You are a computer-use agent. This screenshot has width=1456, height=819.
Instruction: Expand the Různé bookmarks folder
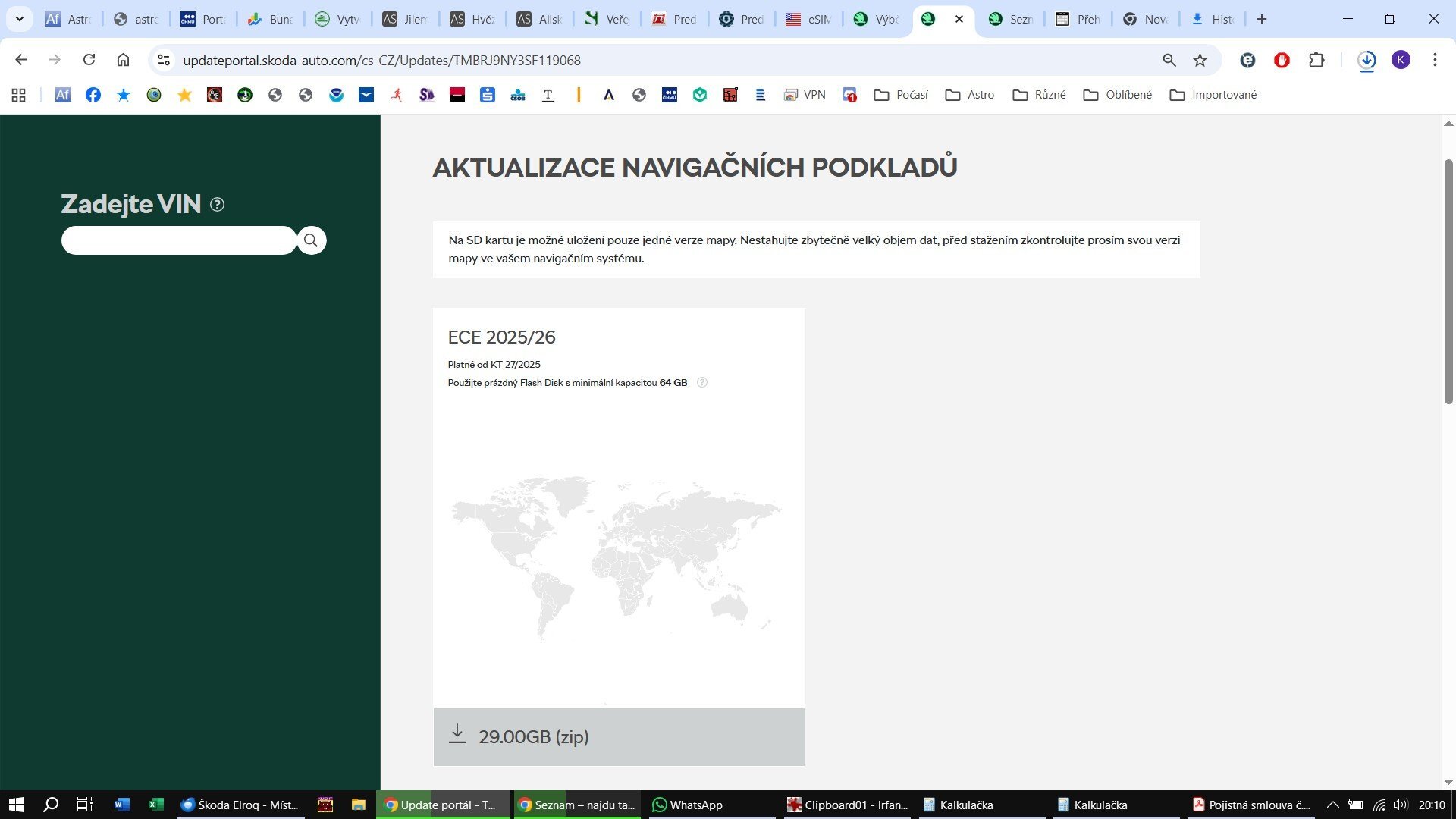pyautogui.click(x=1040, y=95)
